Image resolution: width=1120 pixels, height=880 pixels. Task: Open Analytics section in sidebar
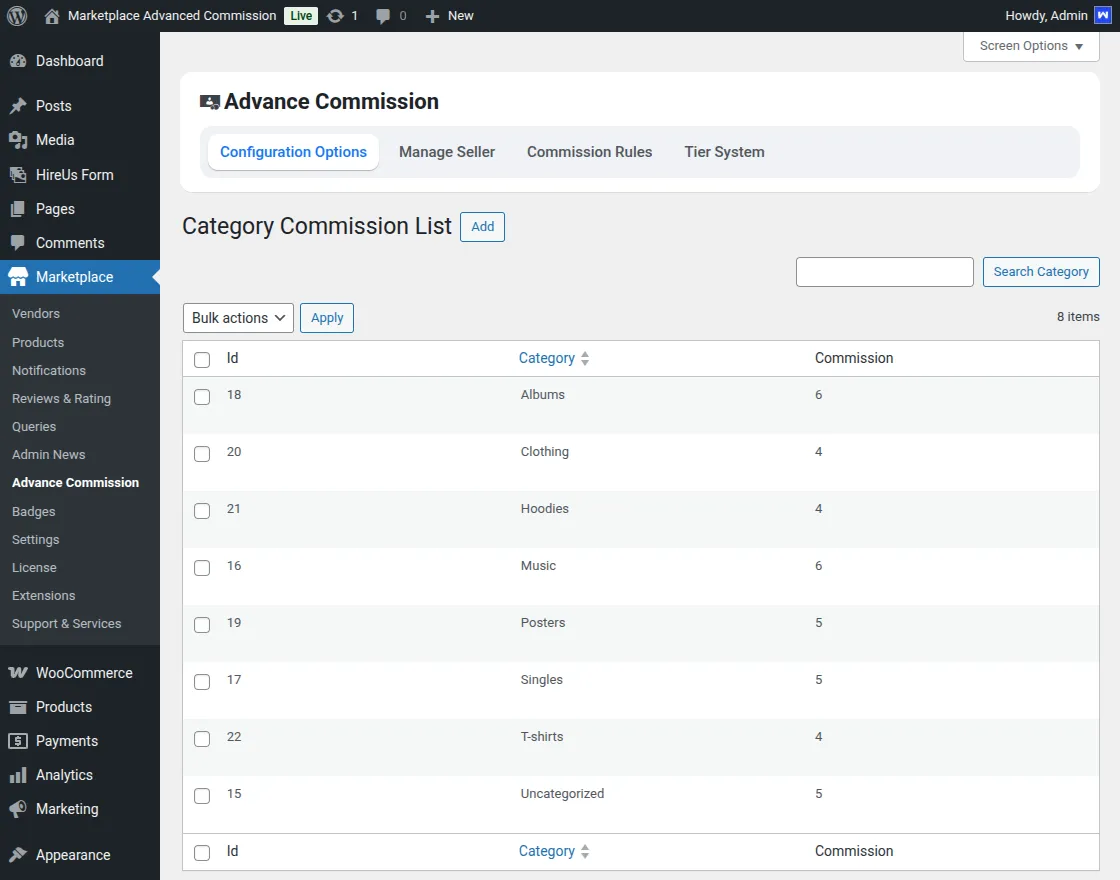tap(64, 775)
